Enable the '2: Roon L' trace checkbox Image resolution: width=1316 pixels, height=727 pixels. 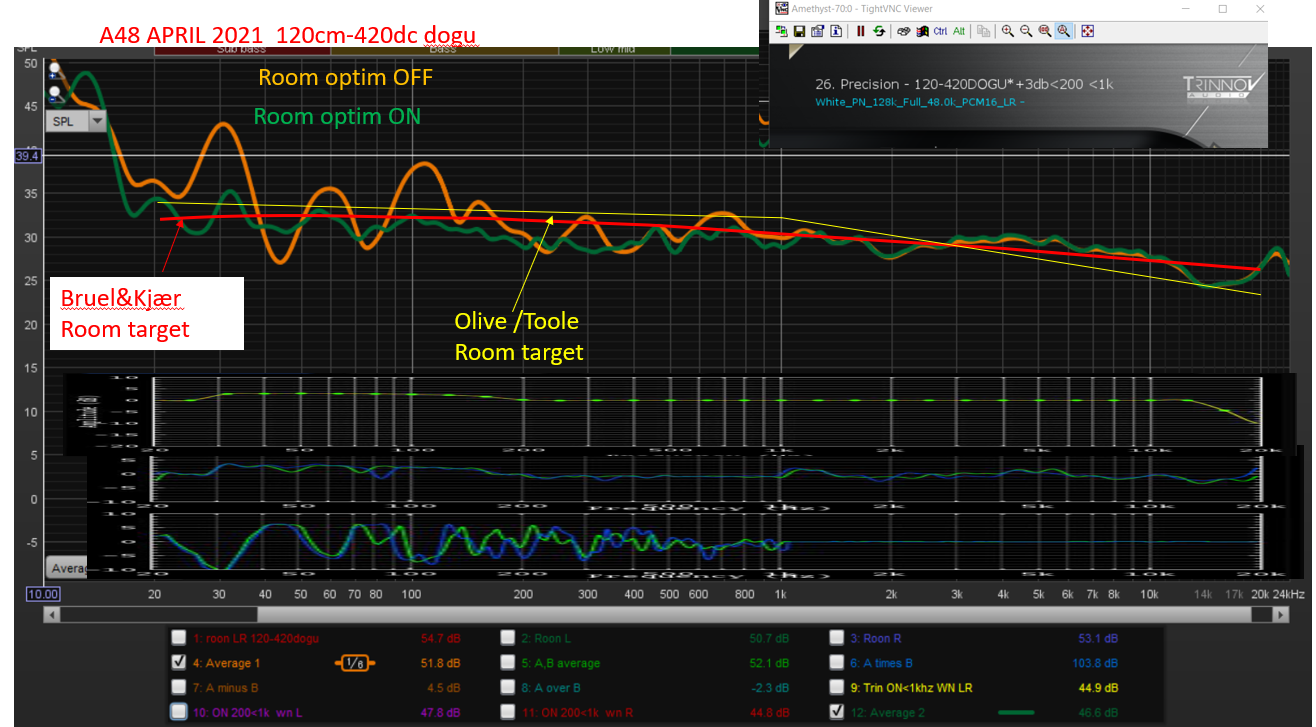pos(508,638)
